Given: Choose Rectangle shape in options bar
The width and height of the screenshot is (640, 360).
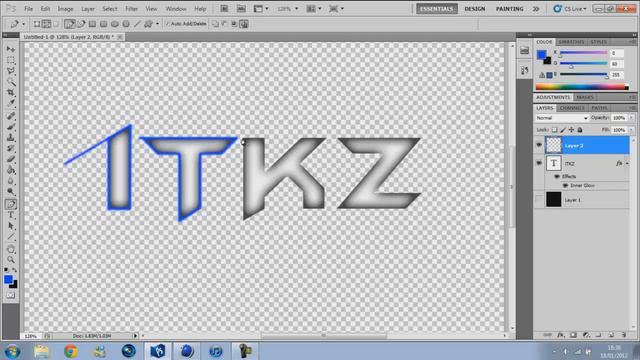Looking at the screenshot, I should tap(93, 24).
